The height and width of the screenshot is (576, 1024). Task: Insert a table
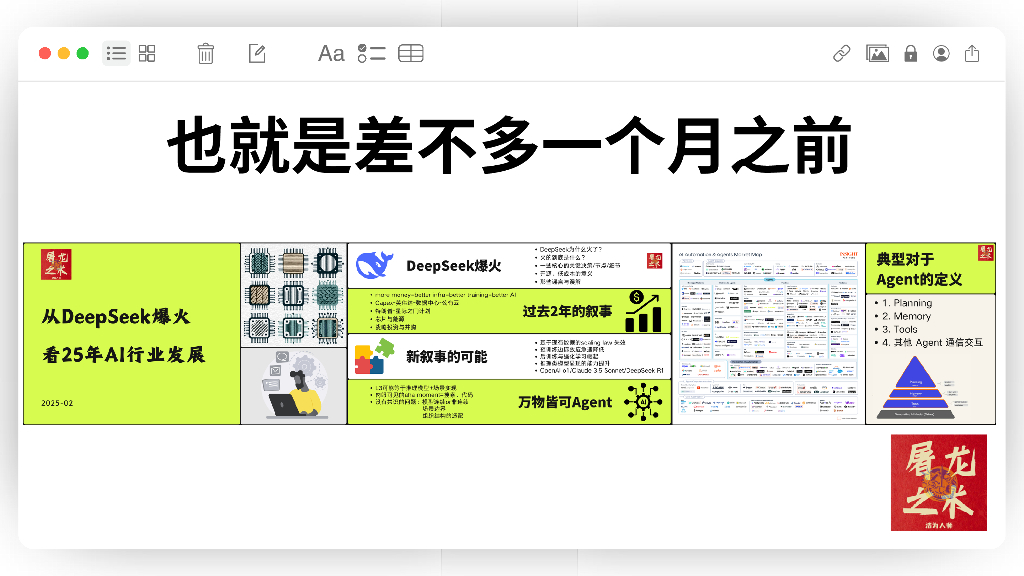click(411, 54)
